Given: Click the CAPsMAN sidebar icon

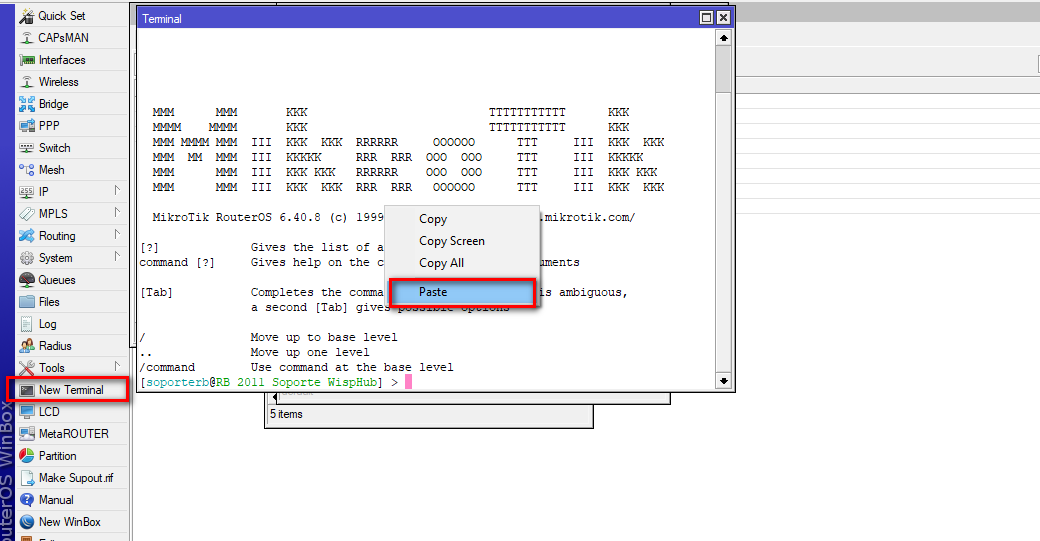Looking at the screenshot, I should [x=27, y=38].
